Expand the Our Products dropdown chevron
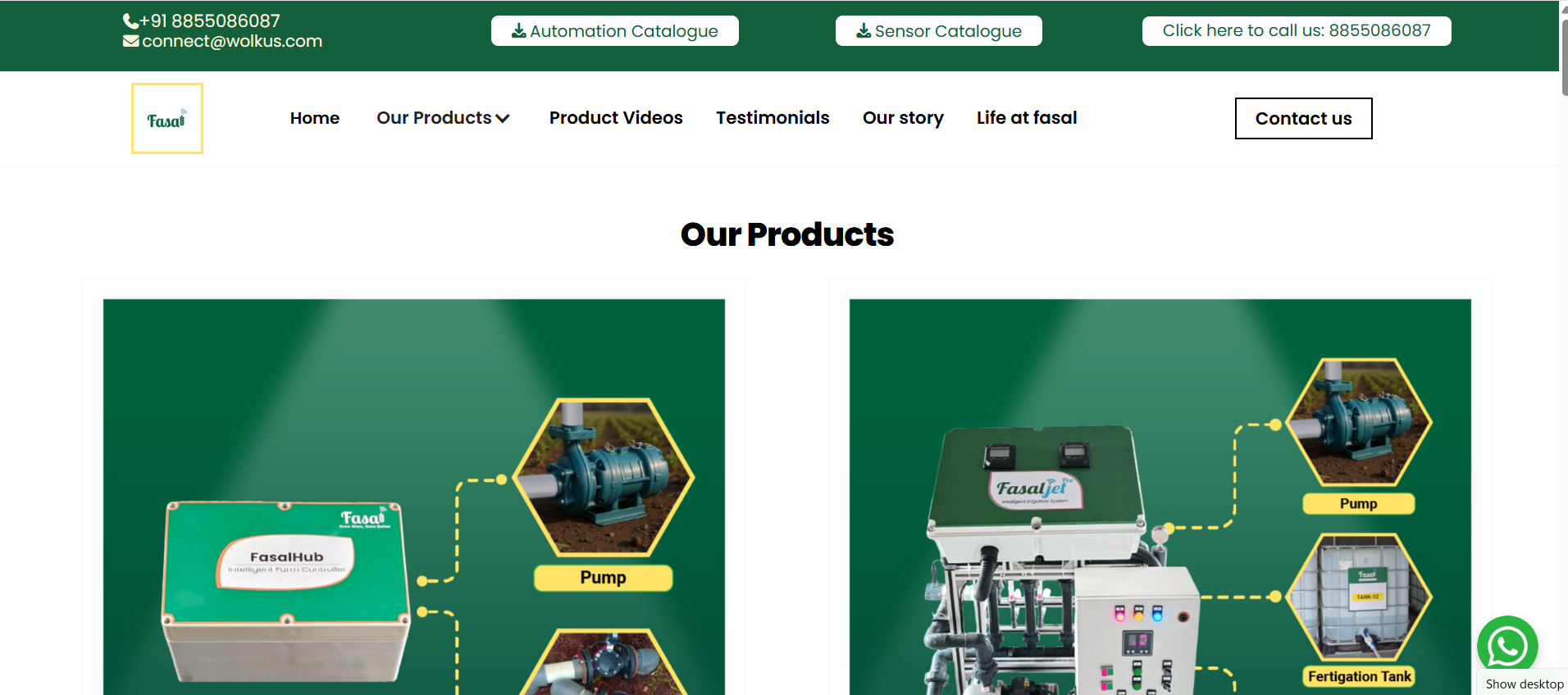This screenshot has height=695, width=1568. (x=503, y=119)
